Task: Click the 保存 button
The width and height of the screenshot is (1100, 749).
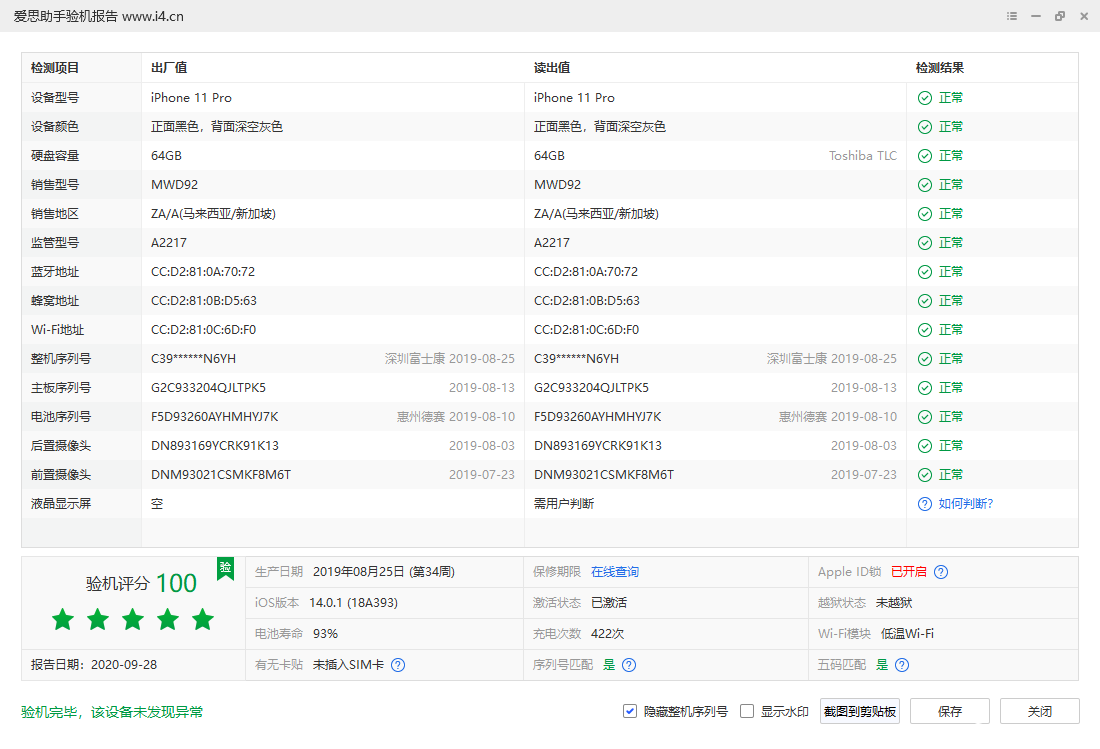Action: click(x=950, y=711)
